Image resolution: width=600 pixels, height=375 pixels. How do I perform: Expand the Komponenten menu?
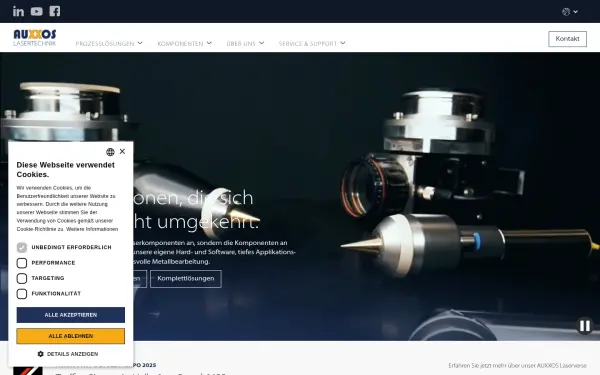tap(184, 43)
